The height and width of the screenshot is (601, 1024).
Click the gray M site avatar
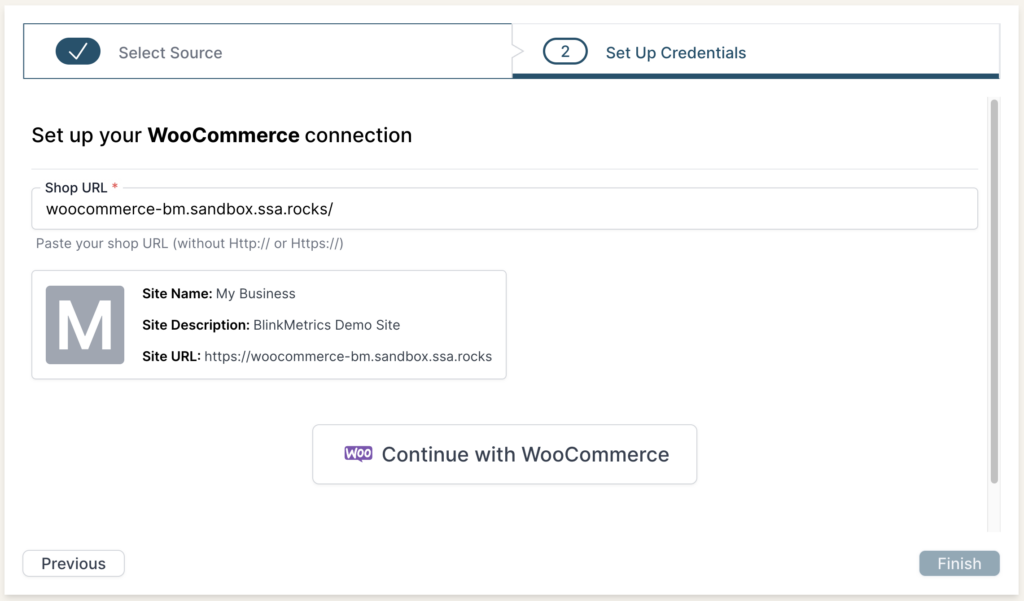(x=85, y=325)
